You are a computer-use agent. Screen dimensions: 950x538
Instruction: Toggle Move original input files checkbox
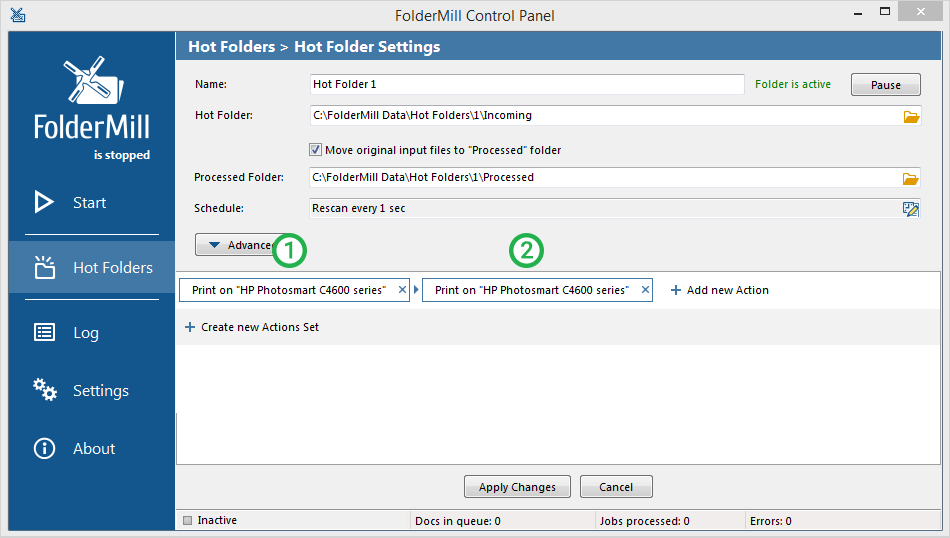point(315,150)
